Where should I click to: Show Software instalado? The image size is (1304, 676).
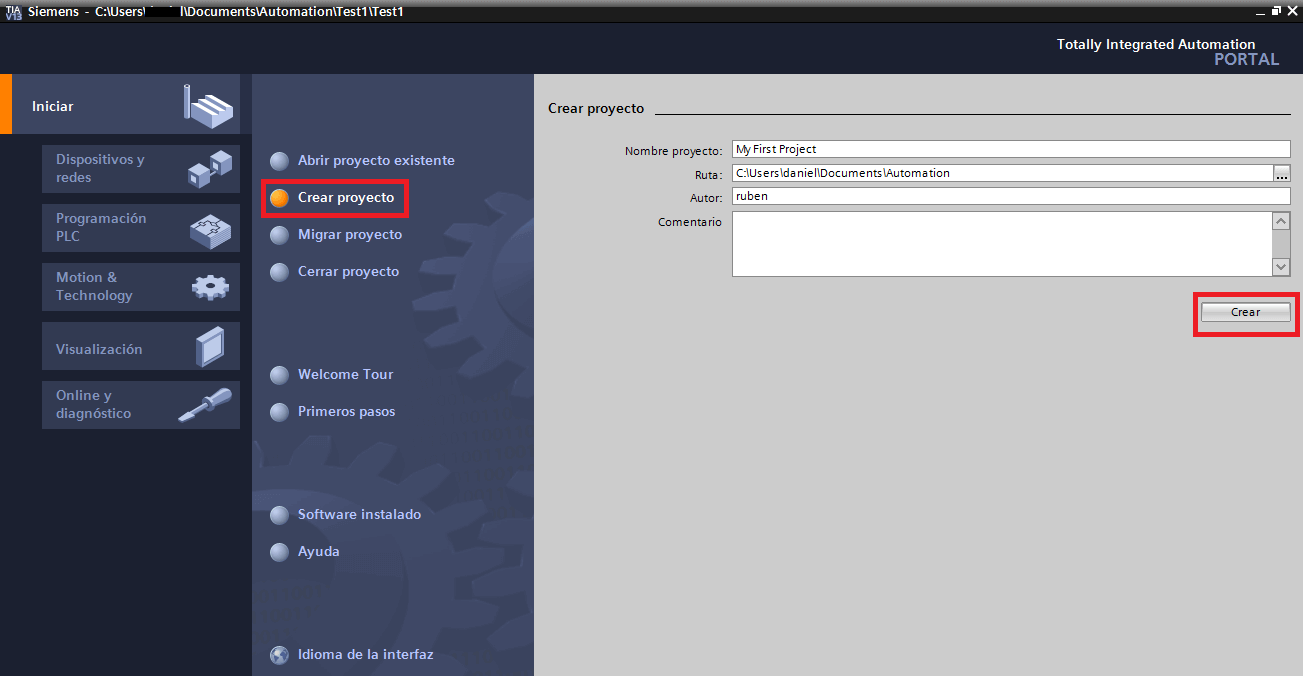click(359, 515)
